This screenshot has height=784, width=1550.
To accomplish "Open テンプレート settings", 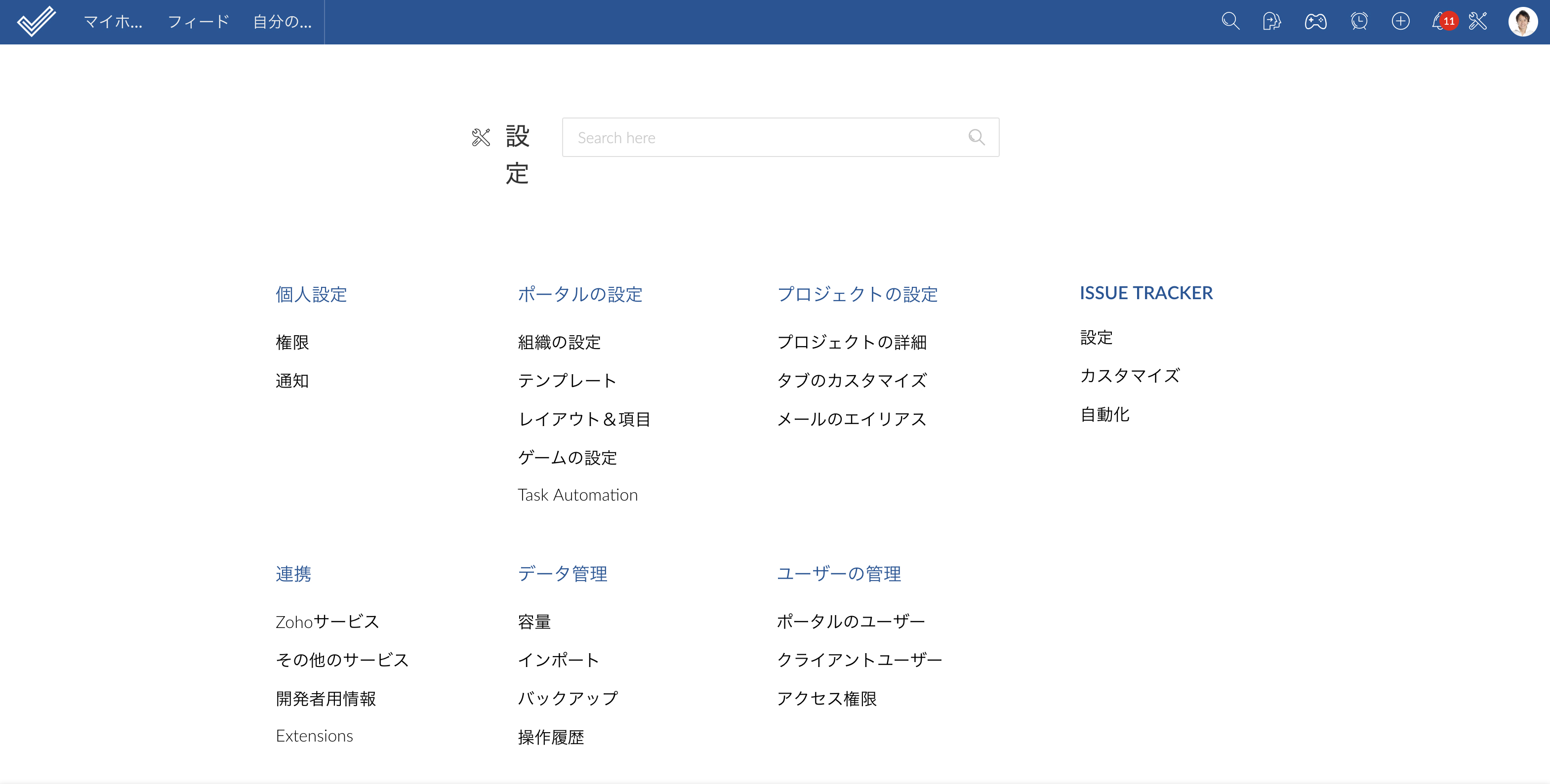I will (x=568, y=381).
